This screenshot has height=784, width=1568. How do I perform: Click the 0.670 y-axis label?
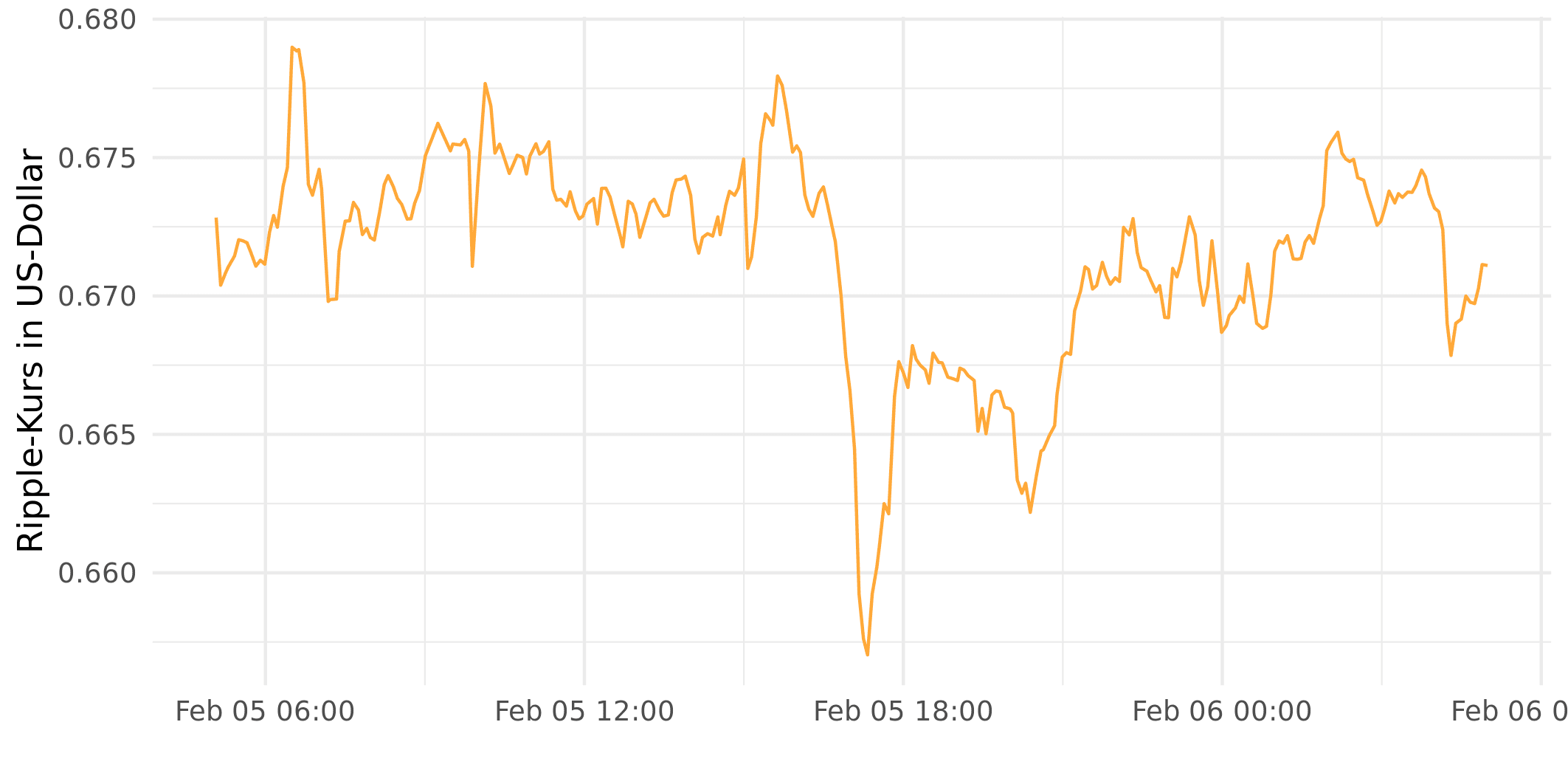click(x=97, y=297)
